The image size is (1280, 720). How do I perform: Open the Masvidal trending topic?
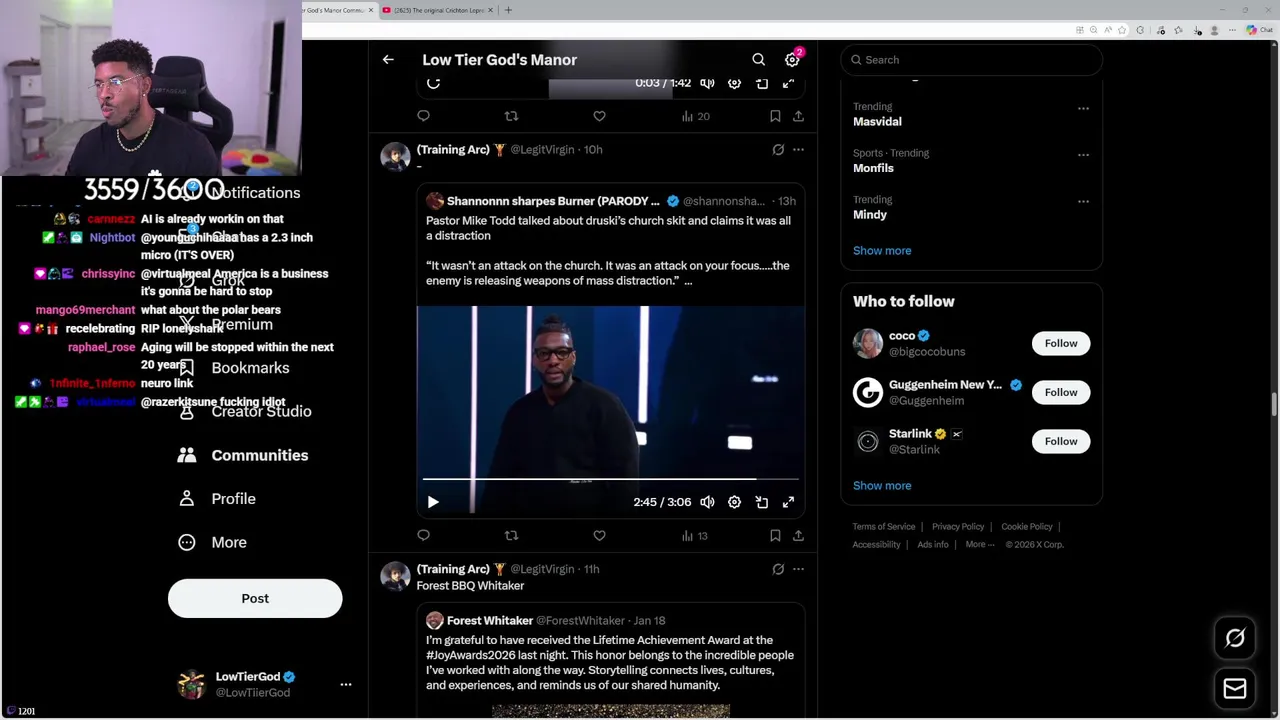point(877,121)
